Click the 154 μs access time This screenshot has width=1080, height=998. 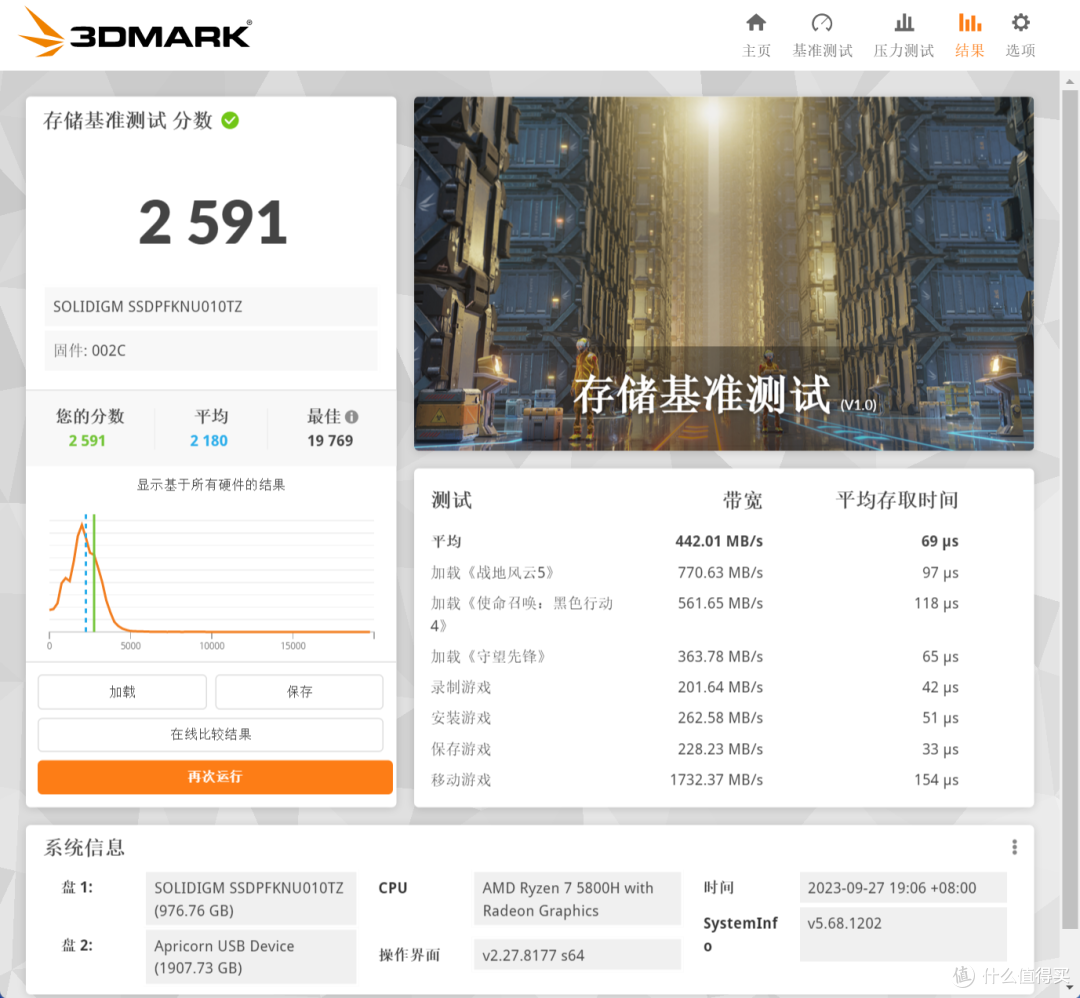[x=936, y=780]
